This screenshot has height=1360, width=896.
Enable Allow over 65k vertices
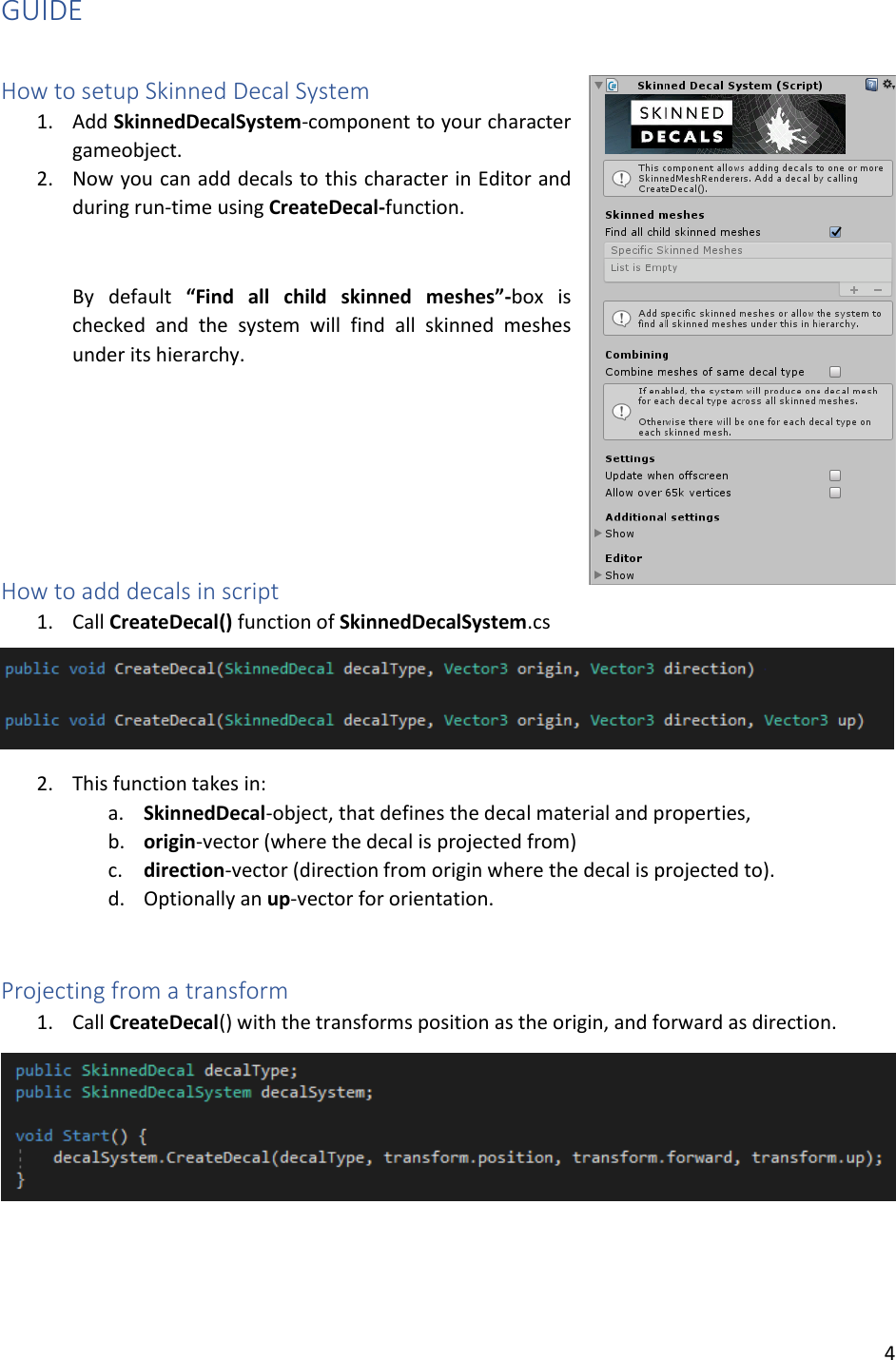point(834,492)
